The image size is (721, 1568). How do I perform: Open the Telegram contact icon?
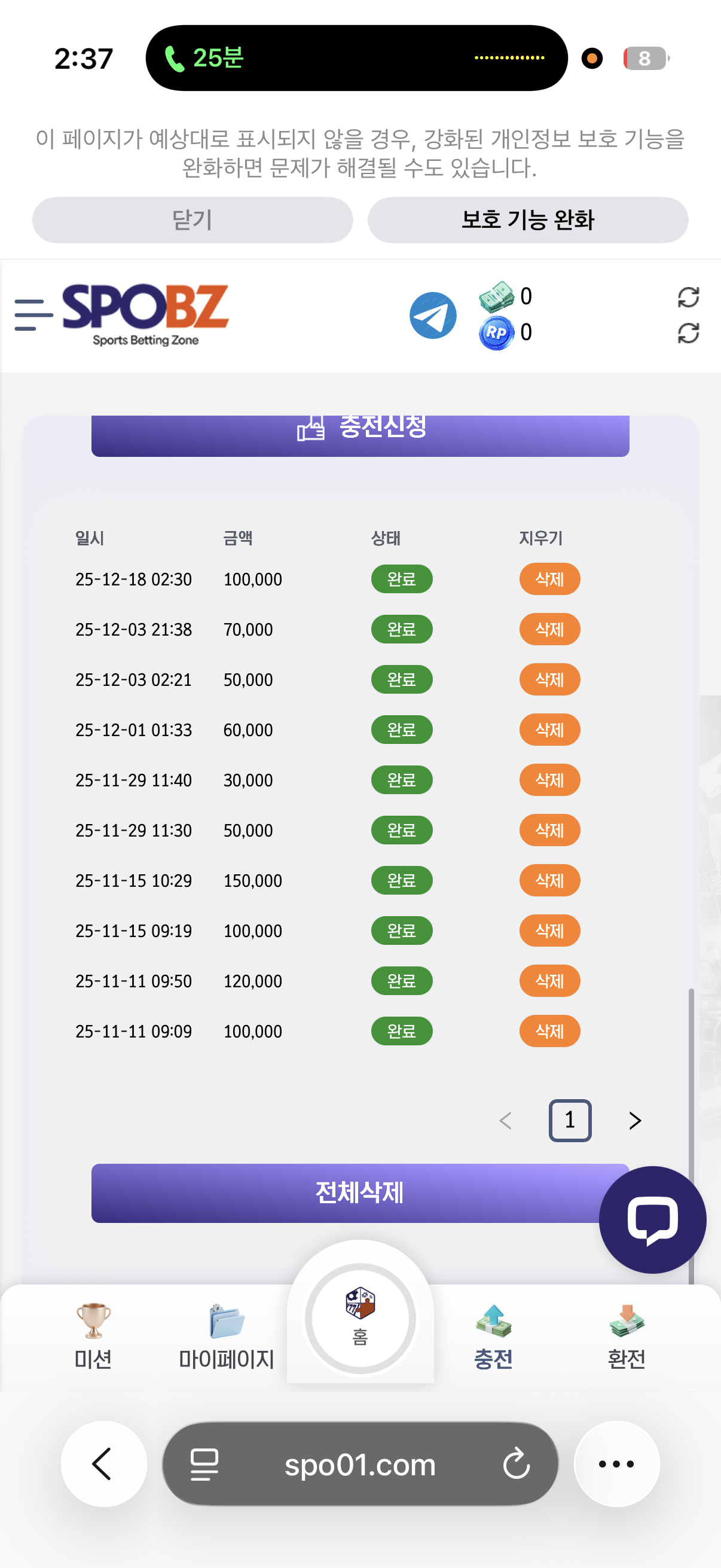click(433, 315)
